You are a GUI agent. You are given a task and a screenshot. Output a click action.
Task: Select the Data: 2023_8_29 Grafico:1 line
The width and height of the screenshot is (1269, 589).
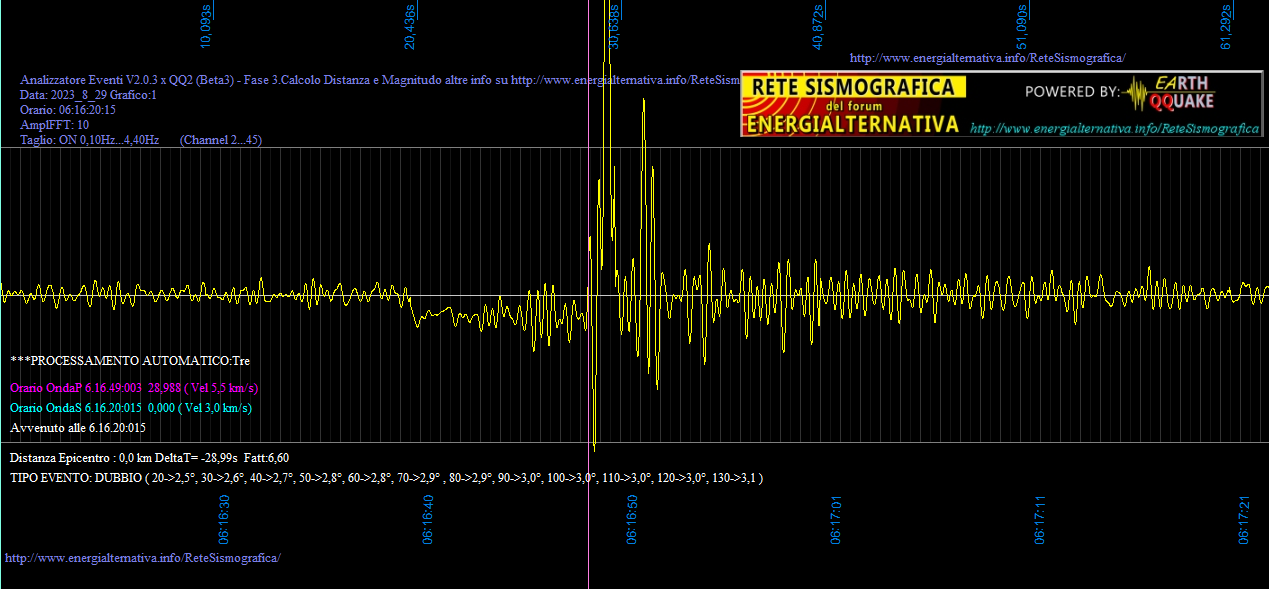[89, 95]
